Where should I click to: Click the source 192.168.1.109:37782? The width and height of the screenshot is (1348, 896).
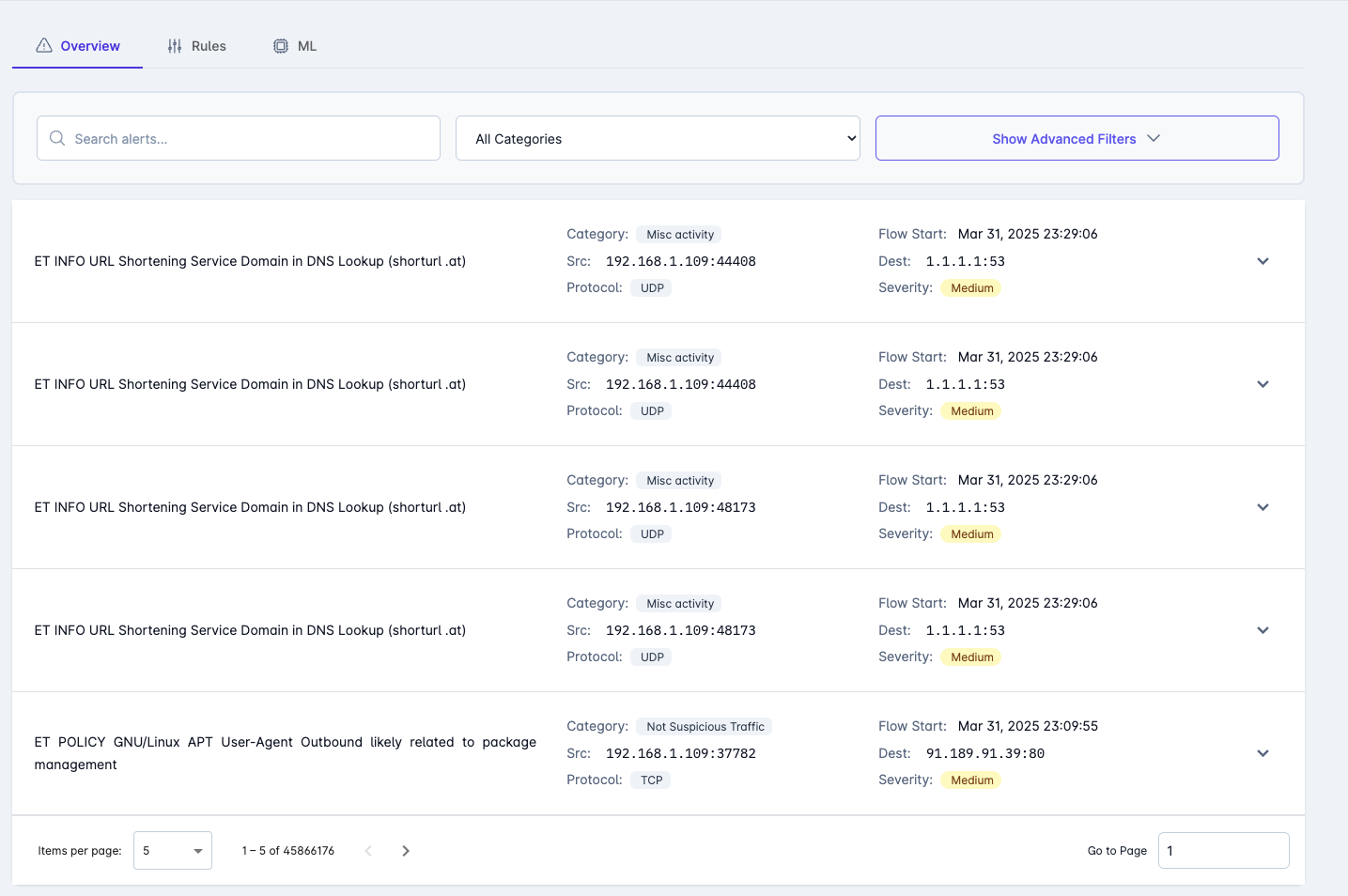click(681, 753)
